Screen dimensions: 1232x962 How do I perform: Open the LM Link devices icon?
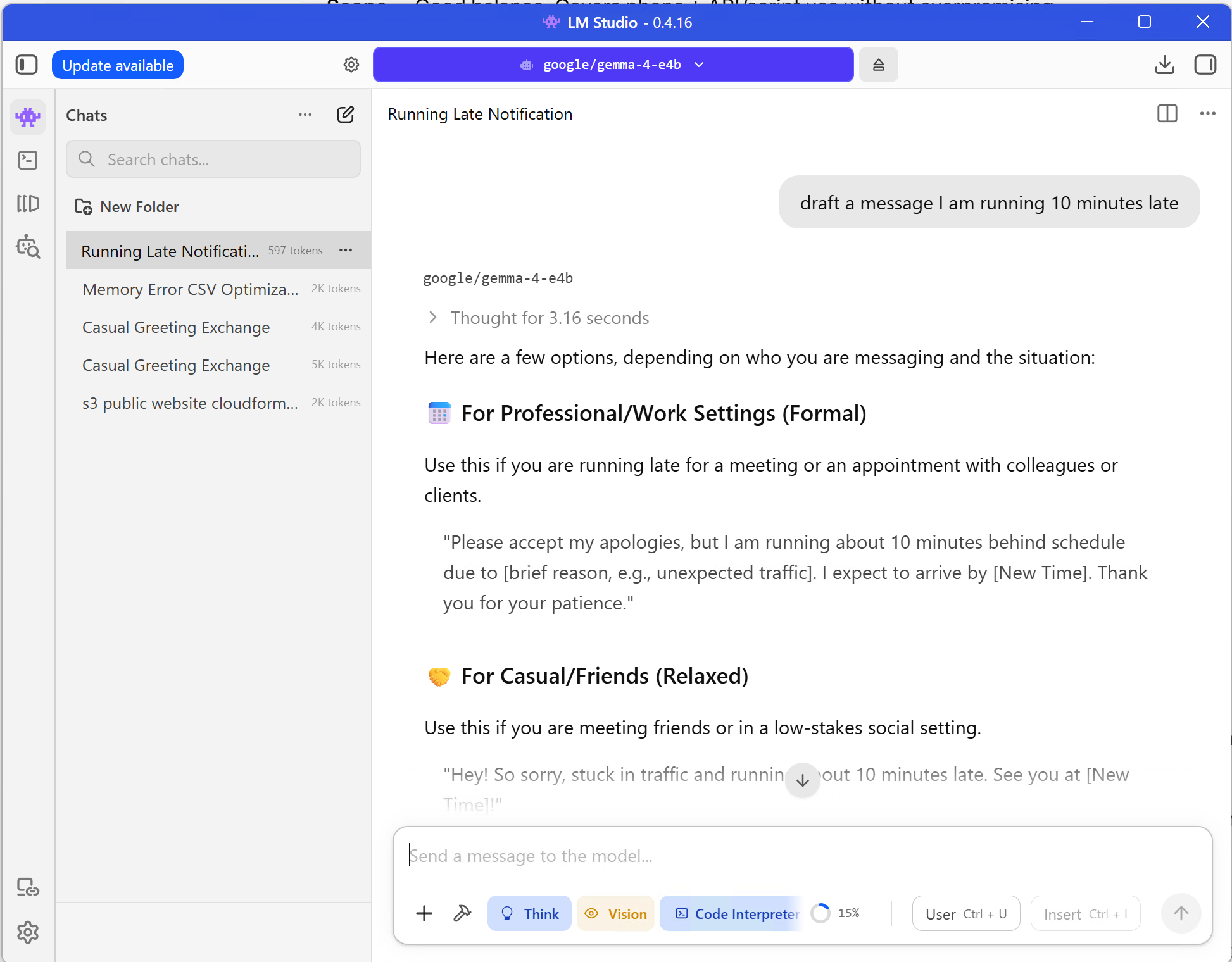(28, 887)
